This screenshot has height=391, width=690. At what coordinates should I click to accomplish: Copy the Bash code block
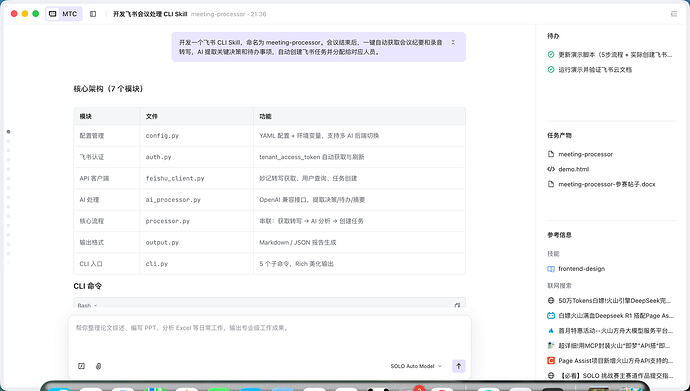pos(457,305)
